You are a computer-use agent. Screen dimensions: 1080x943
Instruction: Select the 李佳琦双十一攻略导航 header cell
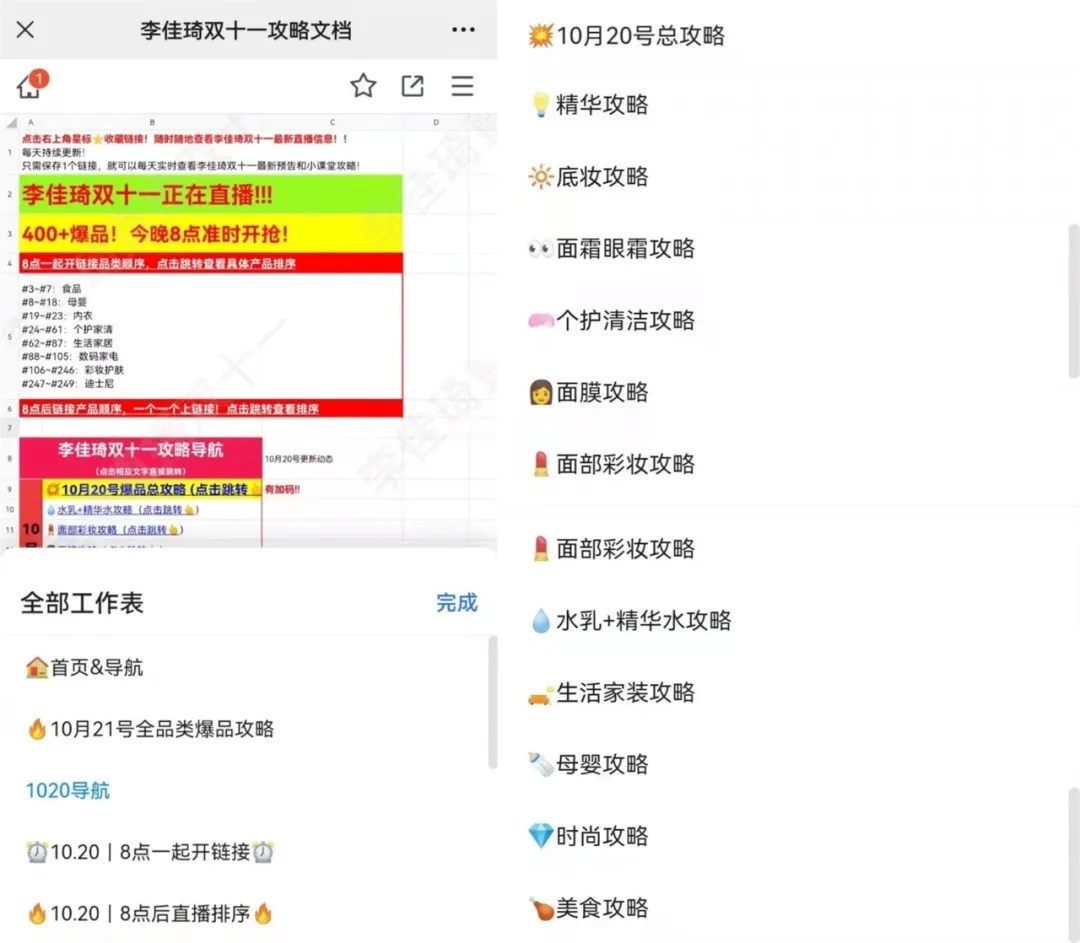click(141, 457)
